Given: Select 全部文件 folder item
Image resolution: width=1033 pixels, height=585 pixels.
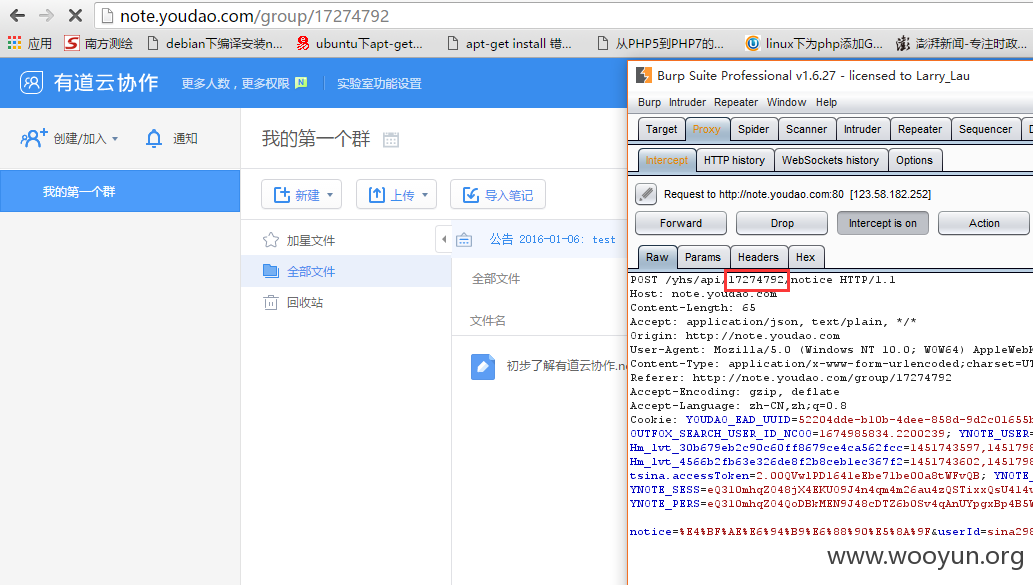Looking at the screenshot, I should [346, 271].
